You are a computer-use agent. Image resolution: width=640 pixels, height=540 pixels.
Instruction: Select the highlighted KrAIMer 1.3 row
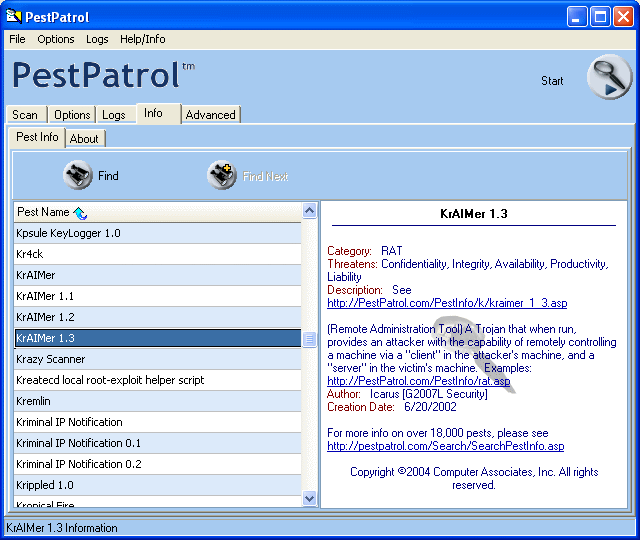158,338
